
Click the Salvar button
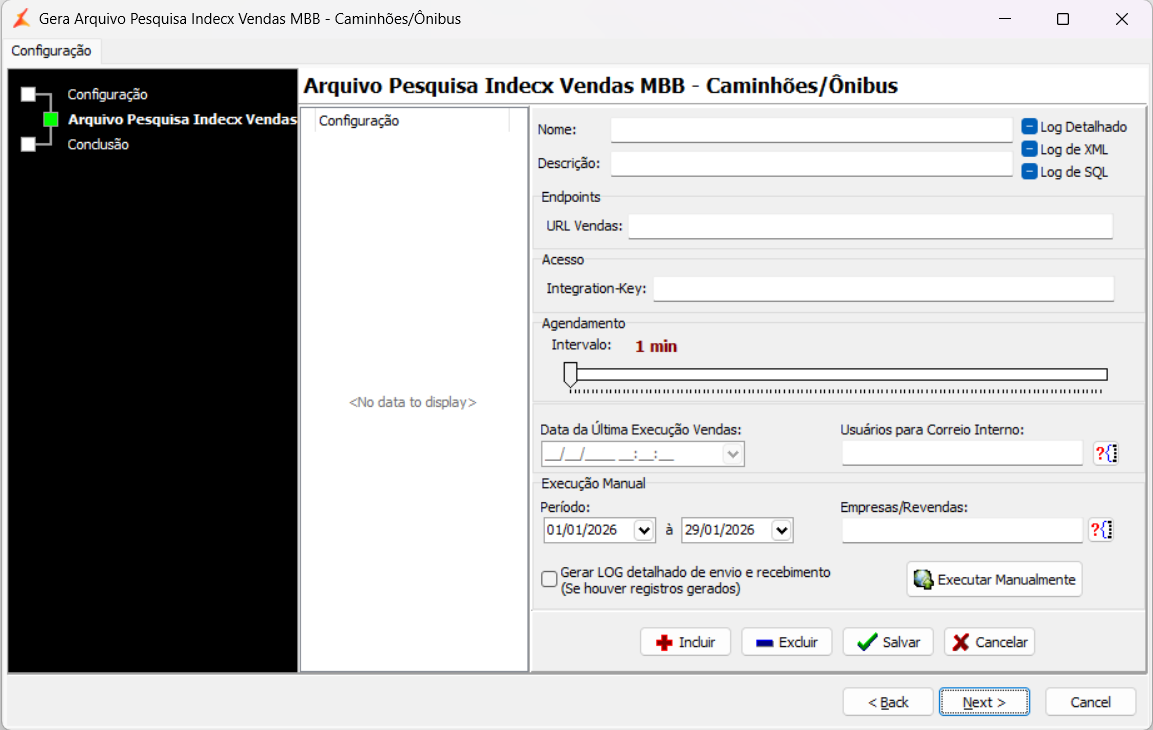coord(888,642)
